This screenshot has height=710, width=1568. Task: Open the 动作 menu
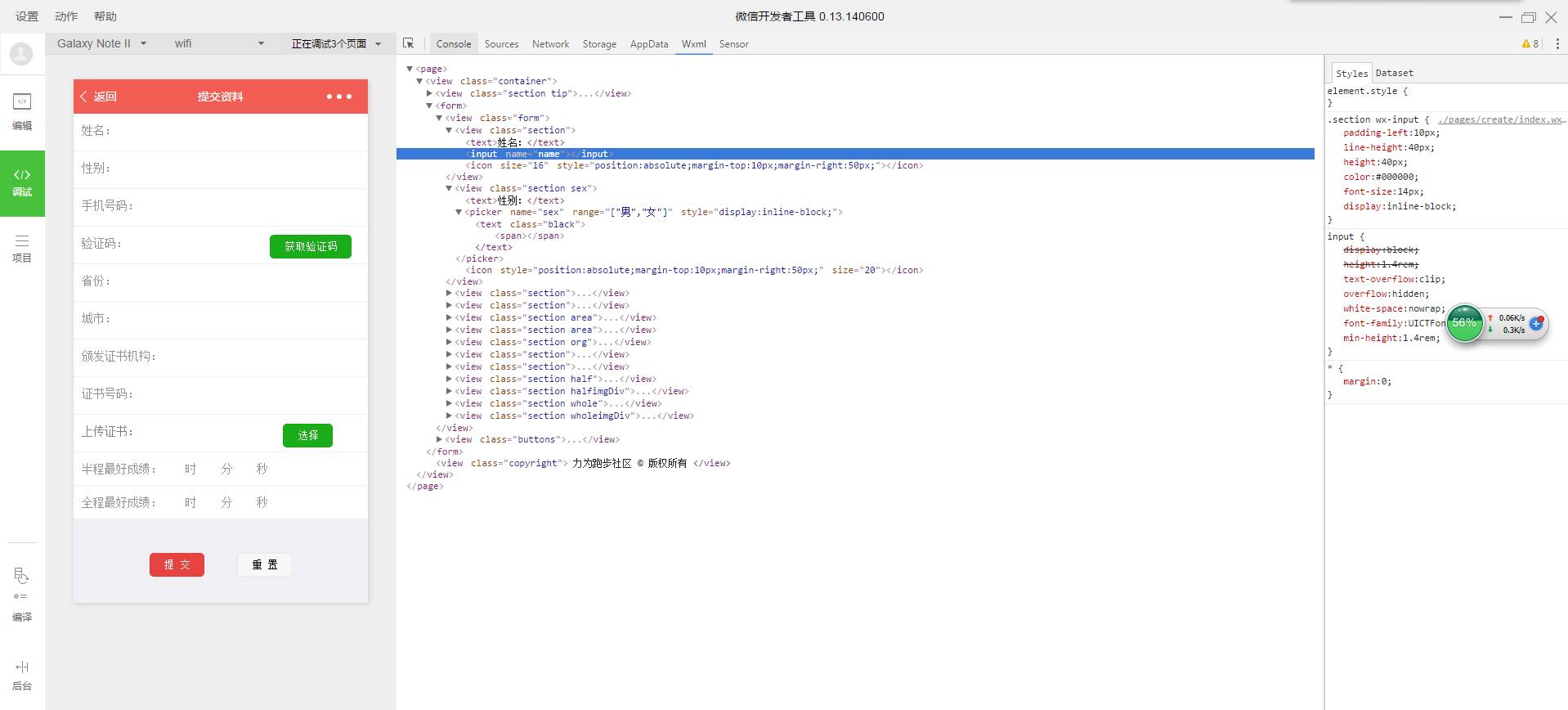66,16
